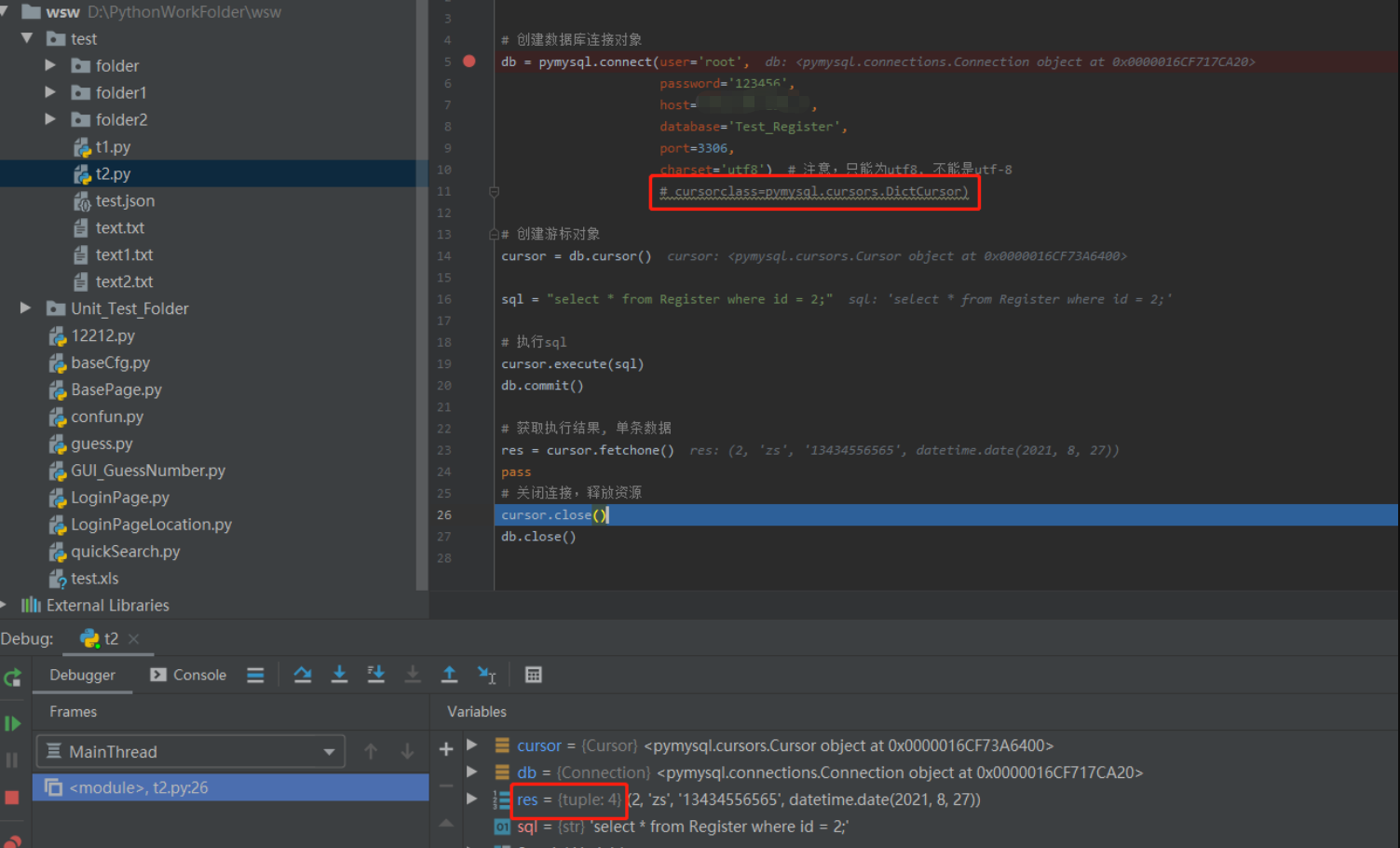Step into the function call
Screen dimensions: 1400x848
tap(339, 675)
